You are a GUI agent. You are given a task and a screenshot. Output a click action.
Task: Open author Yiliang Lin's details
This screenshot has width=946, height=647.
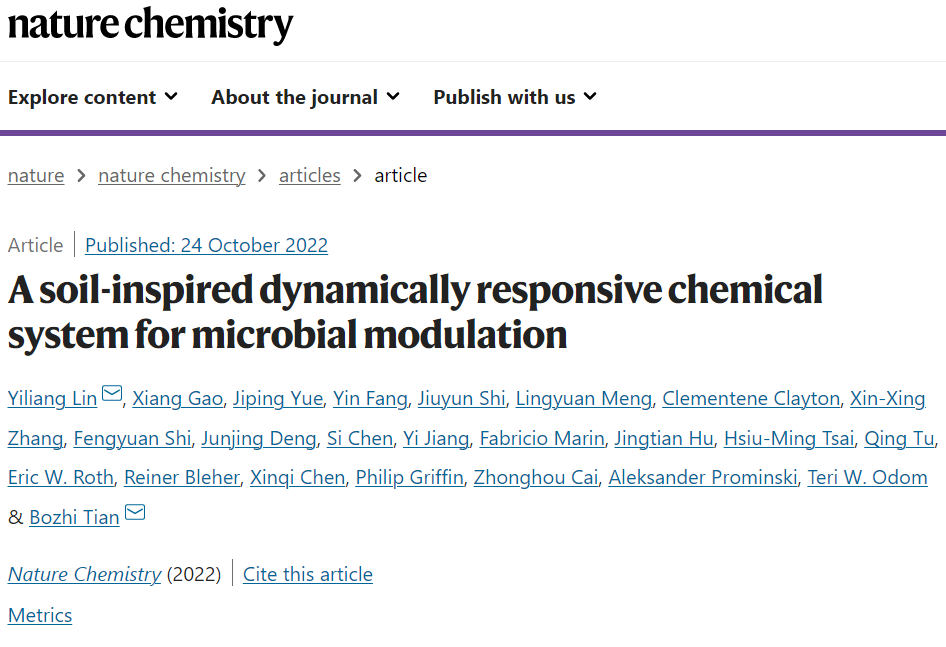[x=52, y=398]
